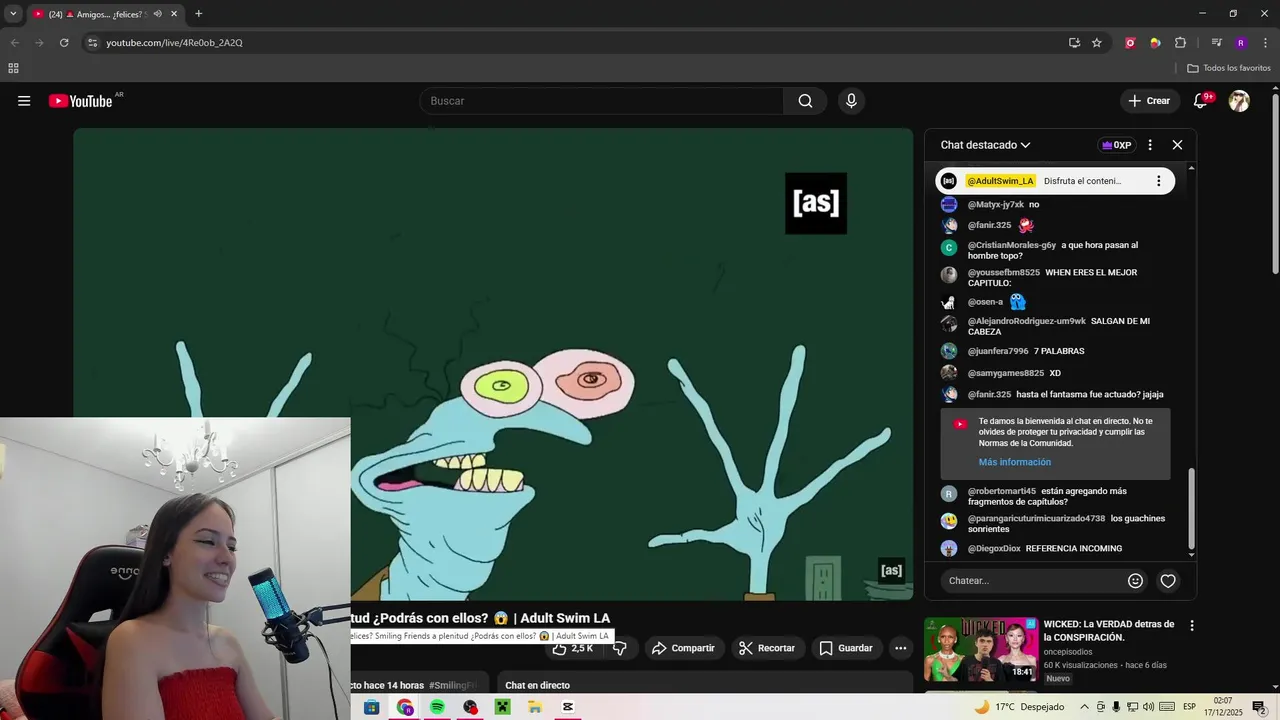Open CapCut from the taskbar
Screen dimensions: 1280x720
tap(568, 707)
